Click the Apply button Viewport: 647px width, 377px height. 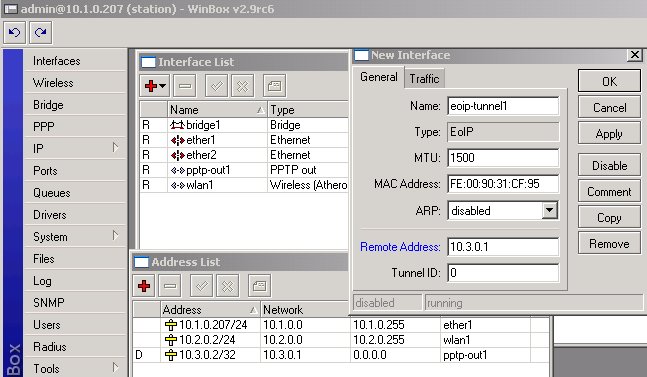[x=609, y=134]
